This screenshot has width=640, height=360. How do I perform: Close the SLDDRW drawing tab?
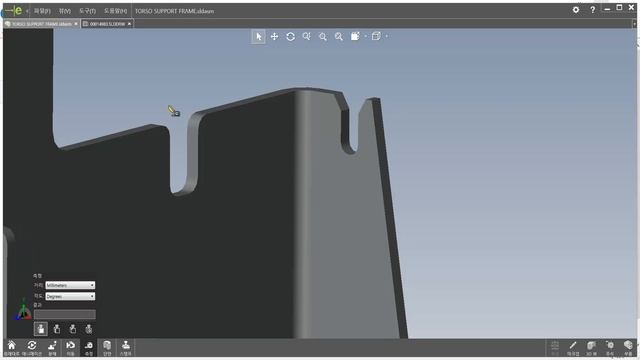129,24
